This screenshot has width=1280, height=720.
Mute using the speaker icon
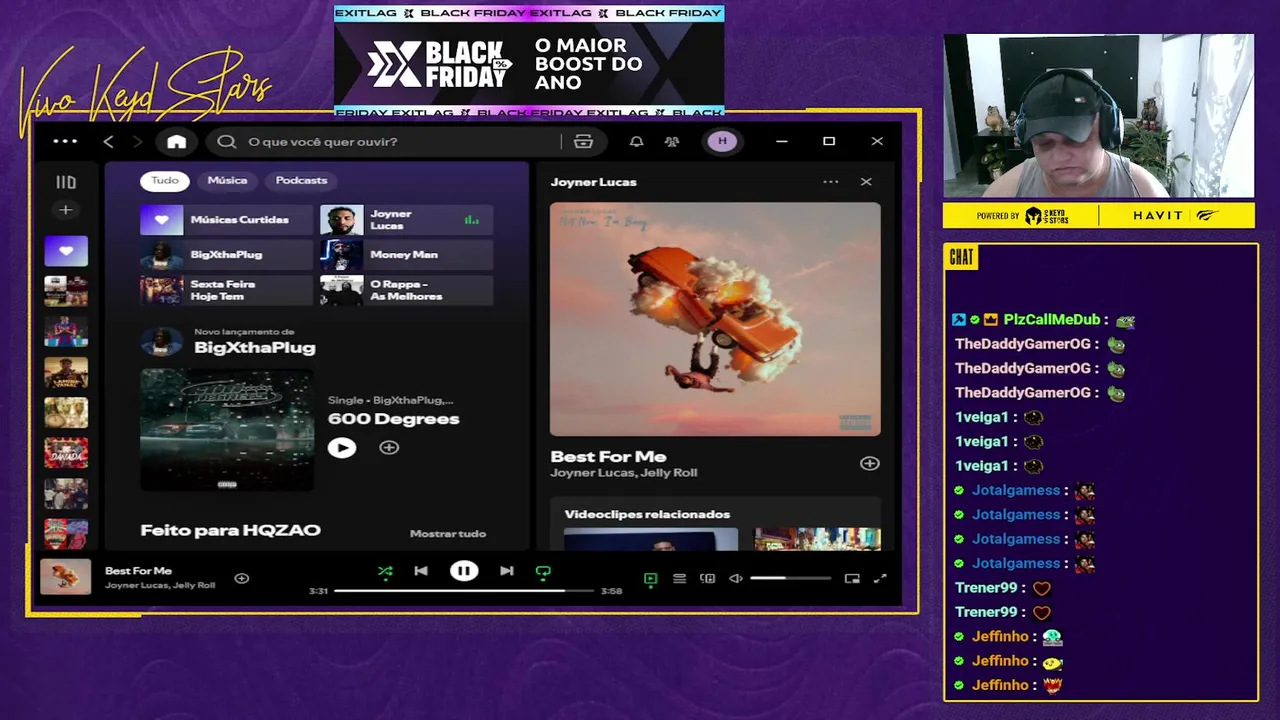click(736, 578)
